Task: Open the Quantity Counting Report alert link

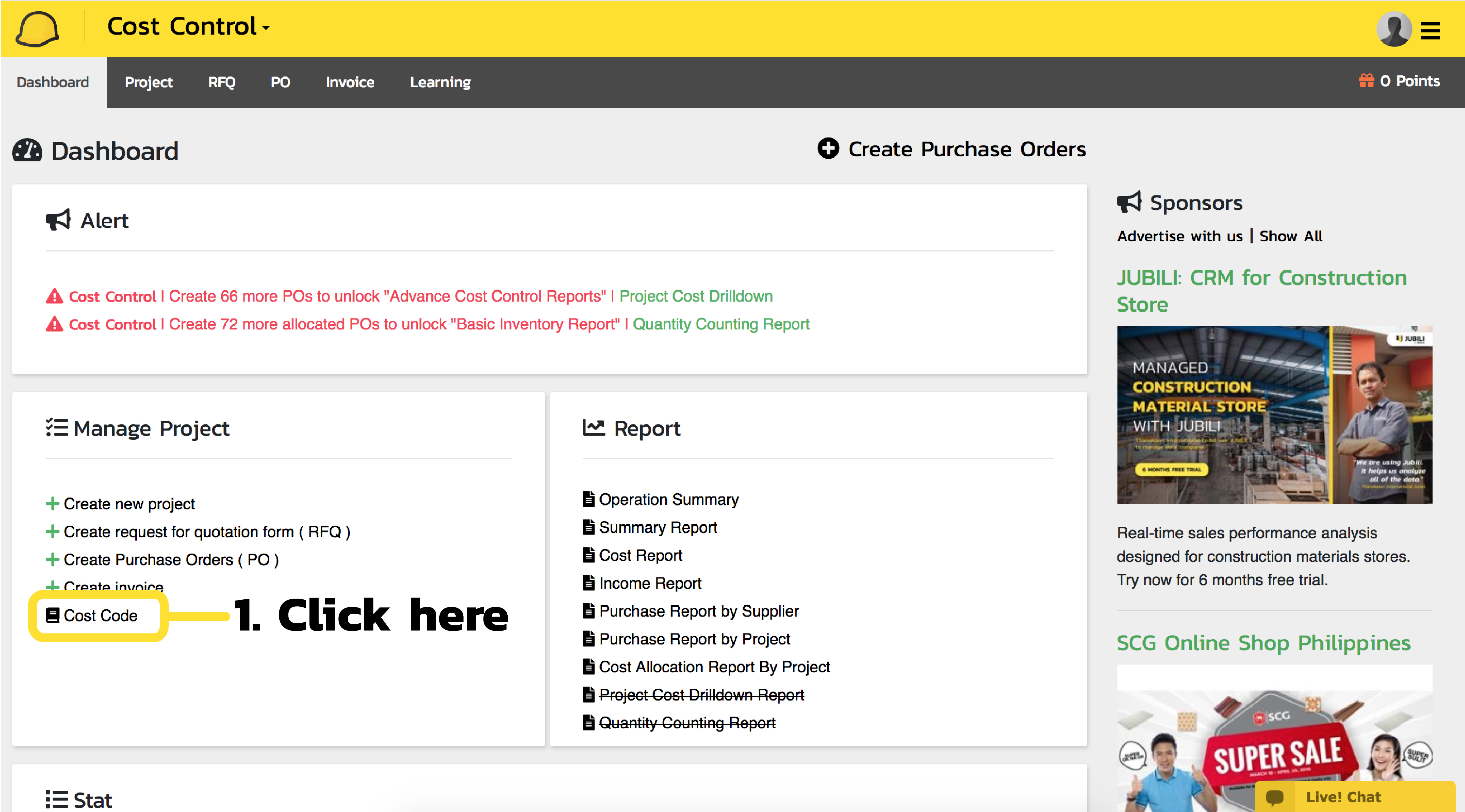Action: [721, 324]
